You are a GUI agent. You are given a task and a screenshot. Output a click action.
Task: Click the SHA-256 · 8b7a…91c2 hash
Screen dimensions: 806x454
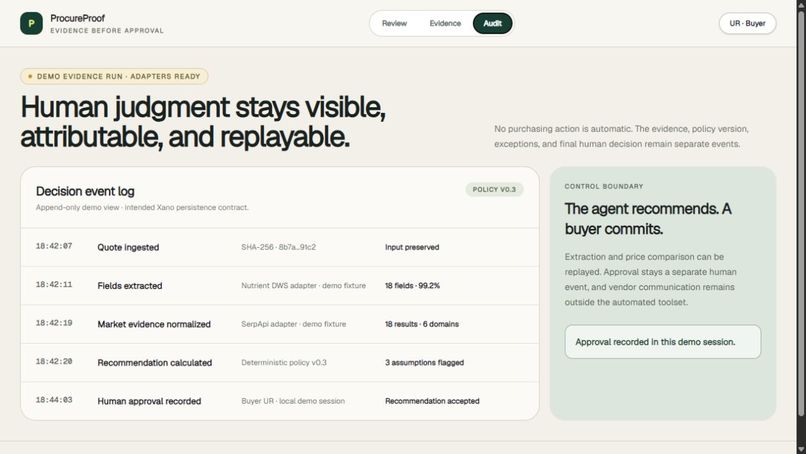[279, 247]
